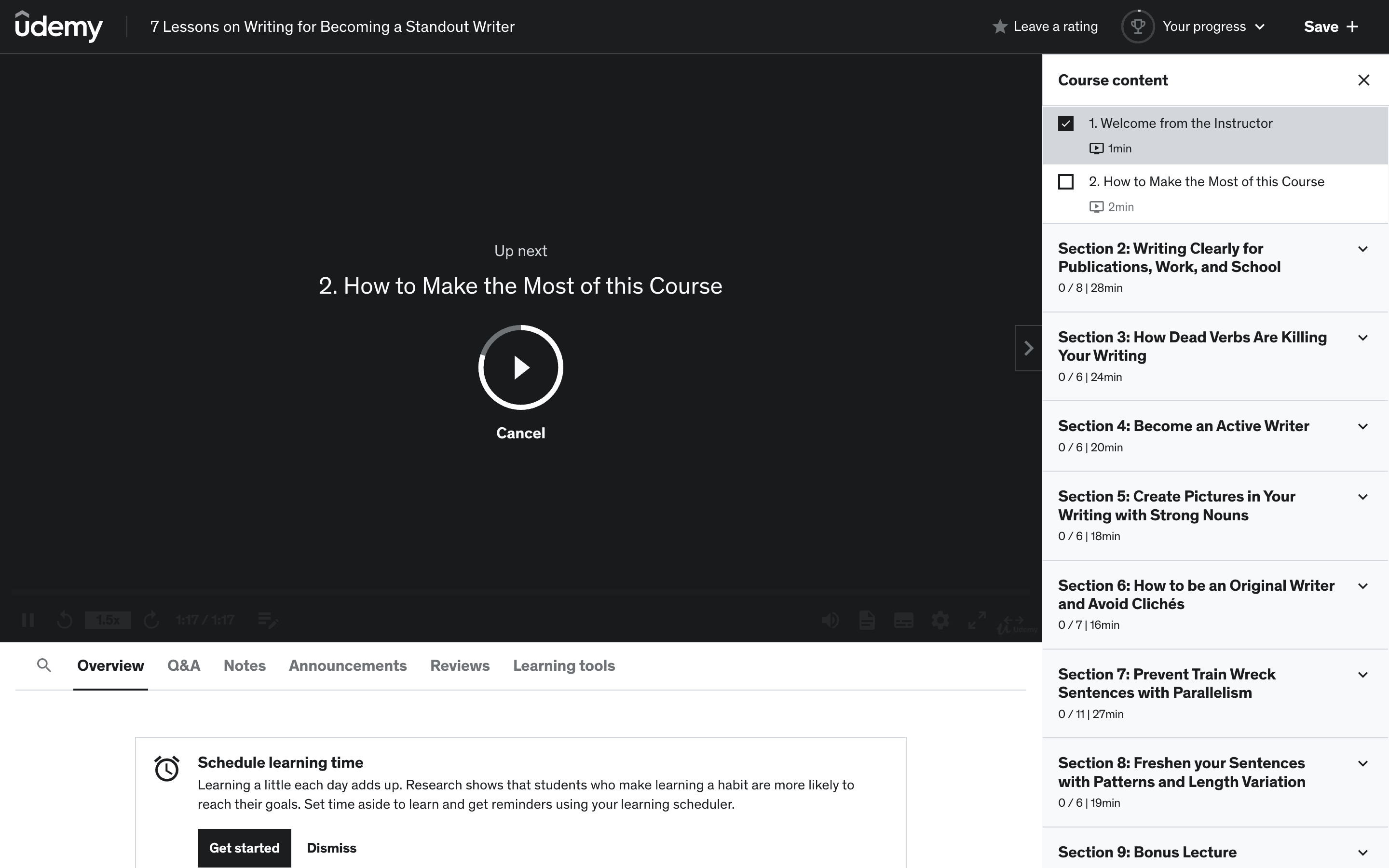Mute the video with volume icon
1389x868 pixels.
830,620
